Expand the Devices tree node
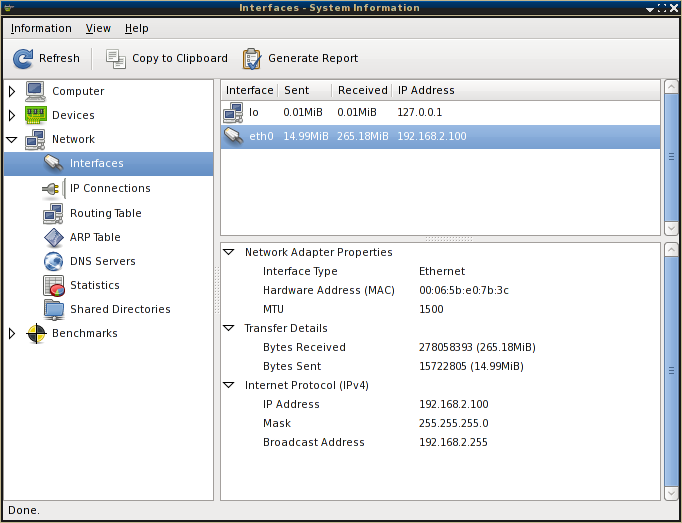 pyautogui.click(x=12, y=115)
